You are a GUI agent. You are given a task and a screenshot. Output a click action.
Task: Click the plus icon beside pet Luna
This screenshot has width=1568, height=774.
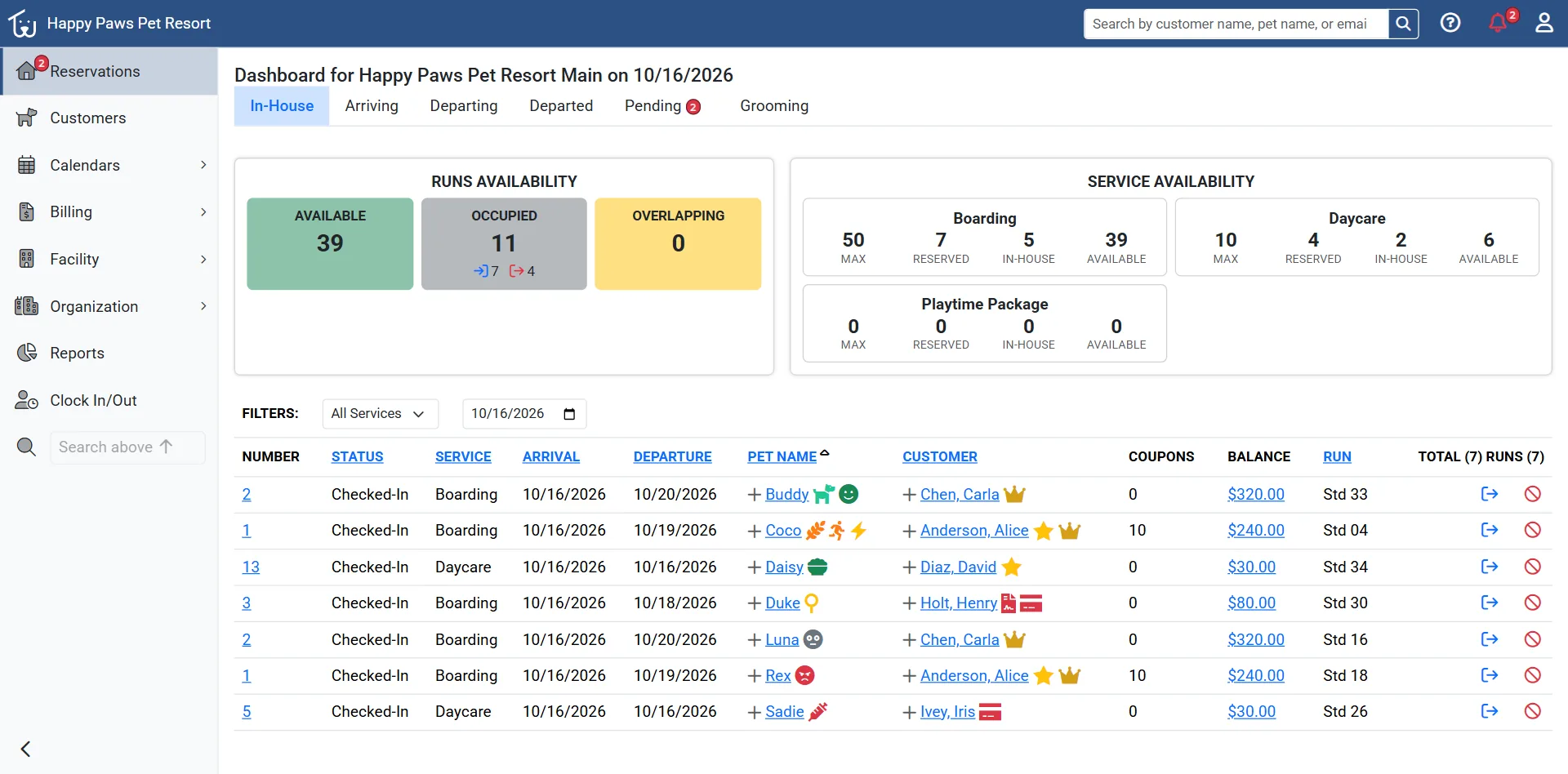[x=755, y=640]
